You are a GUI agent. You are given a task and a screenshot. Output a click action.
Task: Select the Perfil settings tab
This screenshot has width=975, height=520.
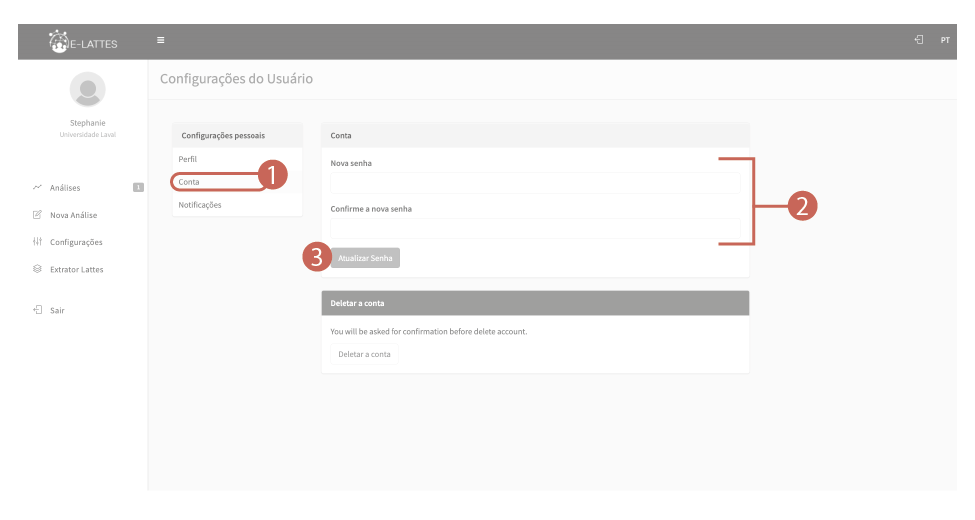coord(188,160)
